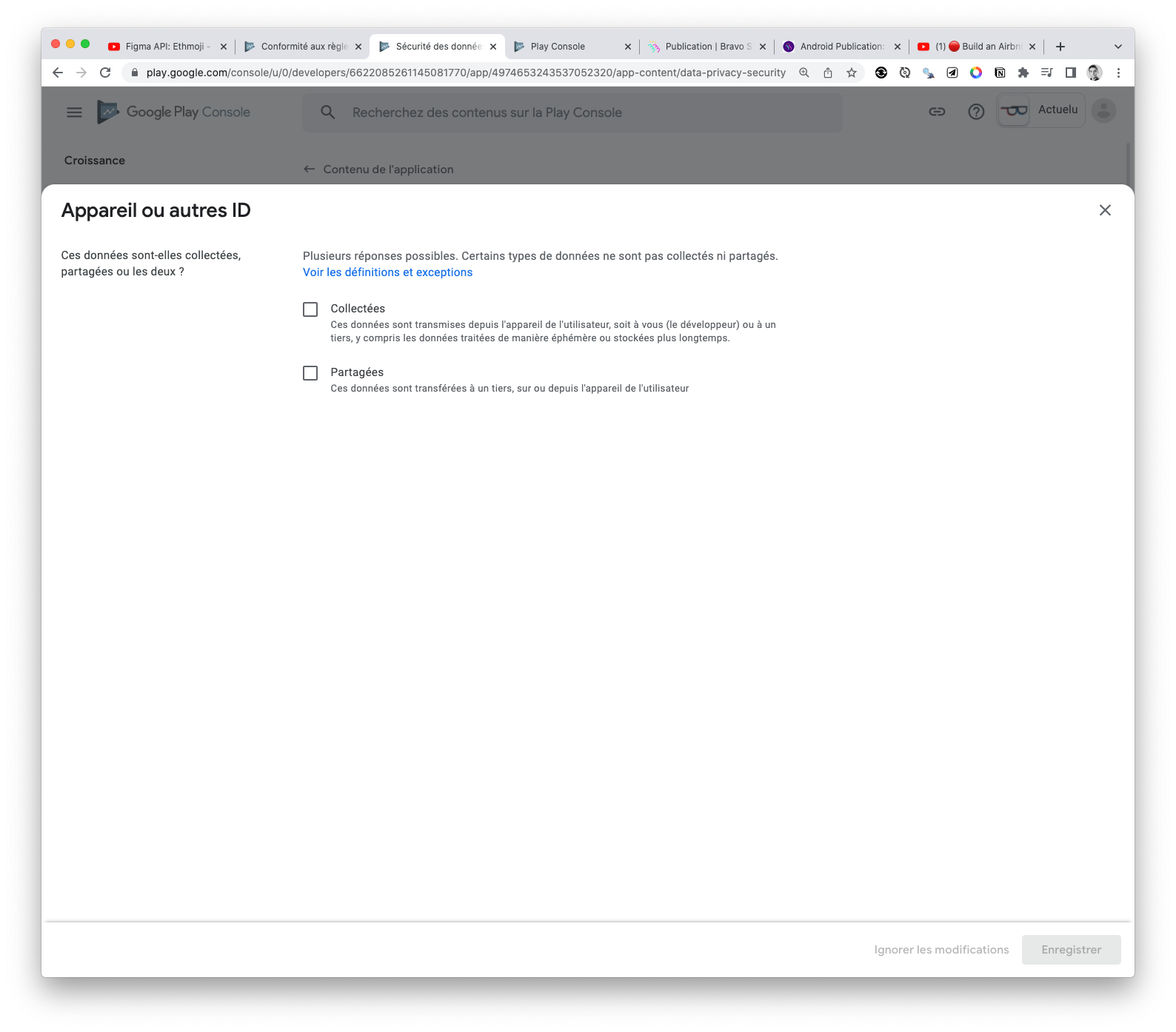Screen dimensions: 1176x1032
Task: Click Croissance in the sidebar
Action: (x=95, y=161)
